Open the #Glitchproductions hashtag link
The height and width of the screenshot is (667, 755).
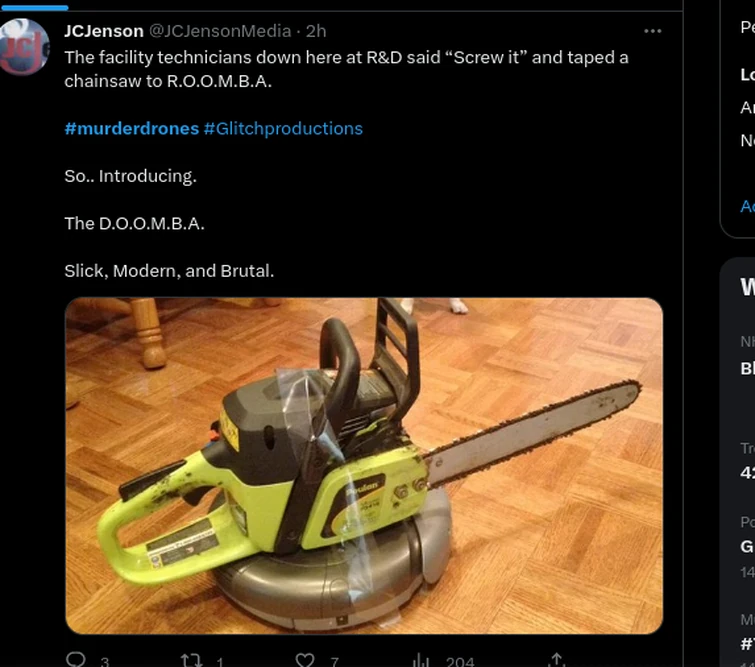pyautogui.click(x=283, y=129)
